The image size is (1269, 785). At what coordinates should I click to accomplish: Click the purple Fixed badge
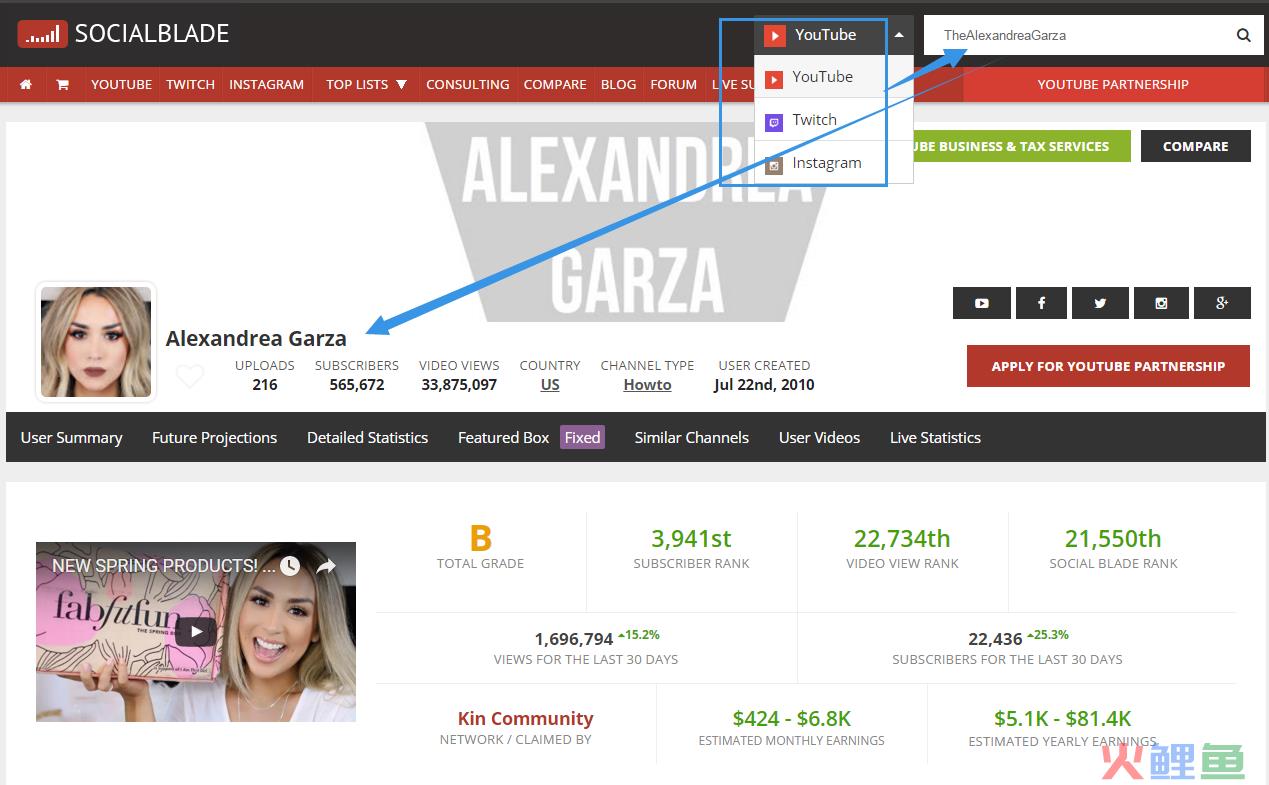[x=582, y=437]
